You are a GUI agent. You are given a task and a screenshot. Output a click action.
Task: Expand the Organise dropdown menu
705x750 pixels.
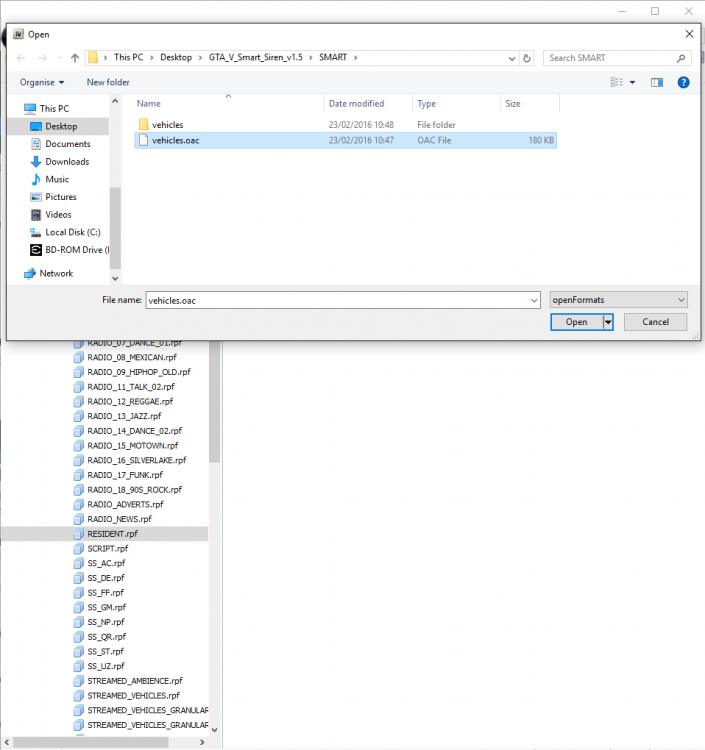[x=42, y=82]
